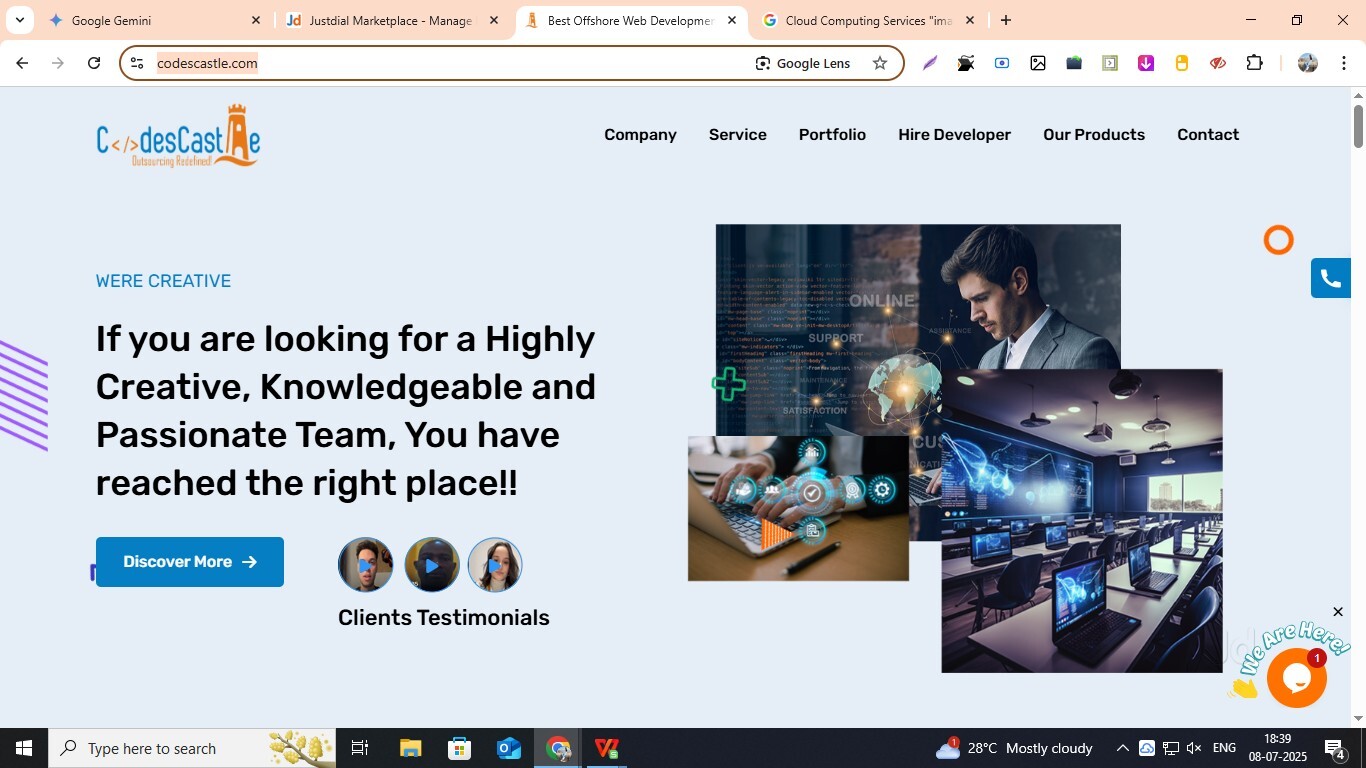Click the codescastle.com address bar
Screen dimensions: 1366x768
(x=450, y=63)
